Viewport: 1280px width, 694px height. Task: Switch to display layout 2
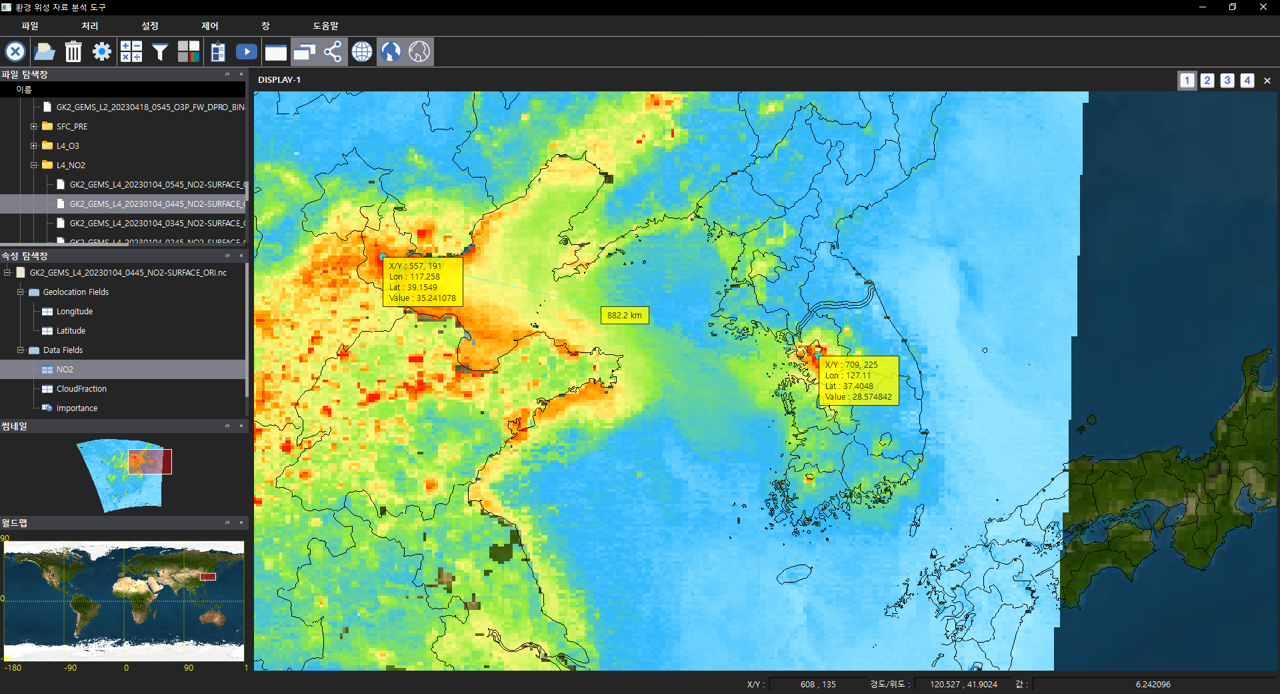tap(1207, 80)
